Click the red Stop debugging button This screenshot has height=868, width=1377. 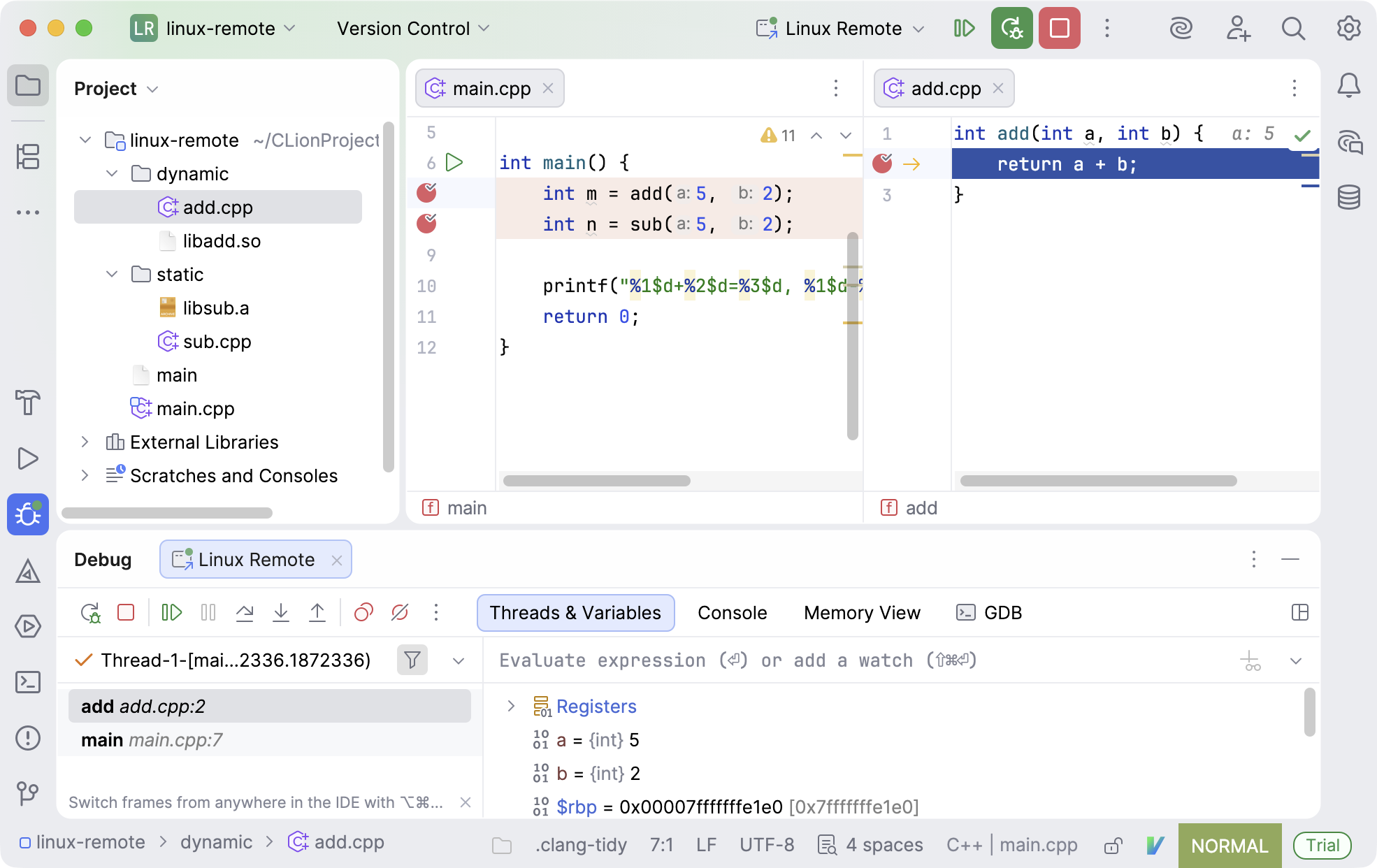[1059, 29]
